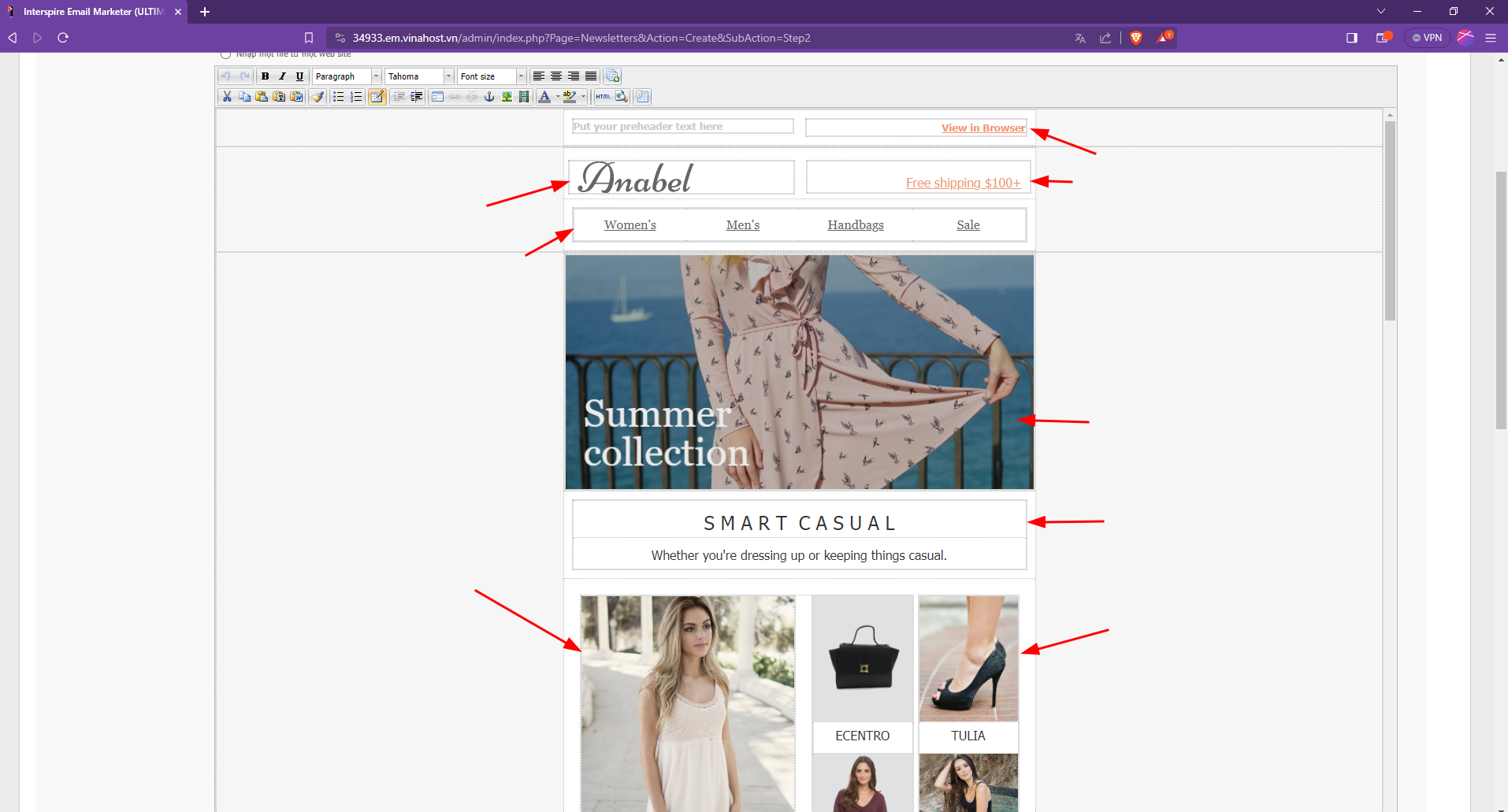Toggle italic formatting
This screenshot has width=1508, height=812.
point(282,76)
